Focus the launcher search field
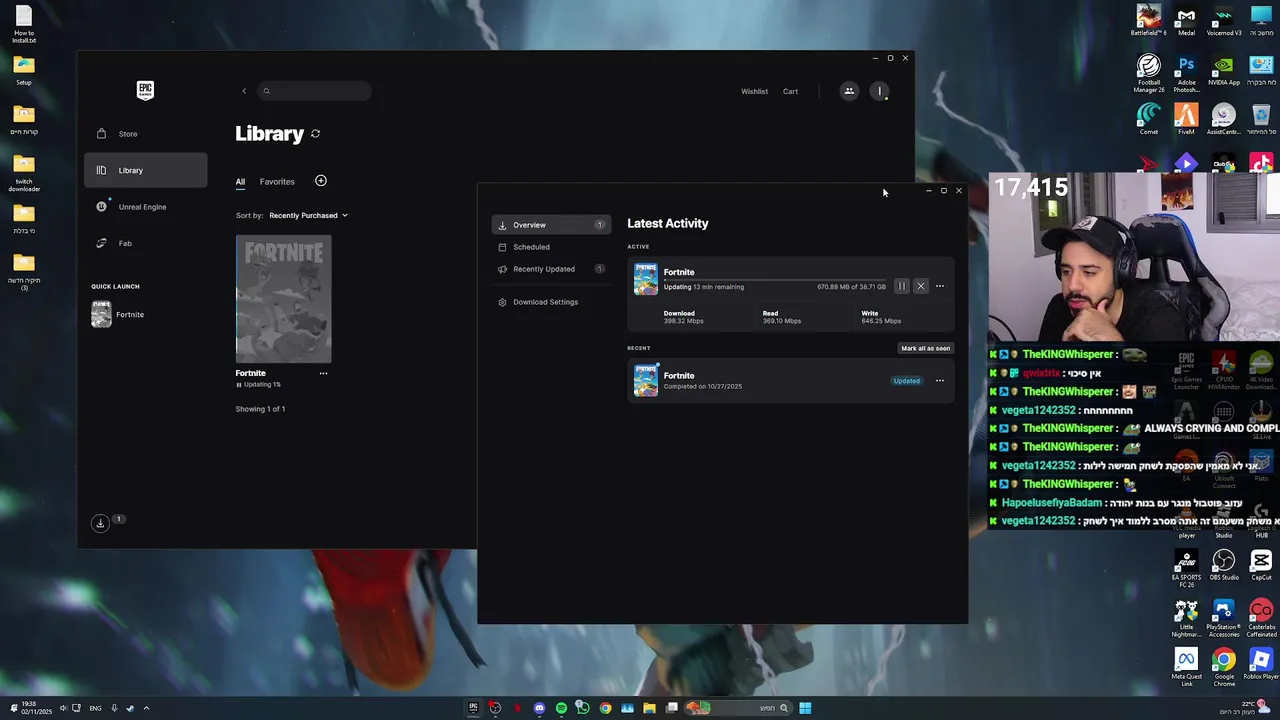The image size is (1280, 720). coord(314,91)
